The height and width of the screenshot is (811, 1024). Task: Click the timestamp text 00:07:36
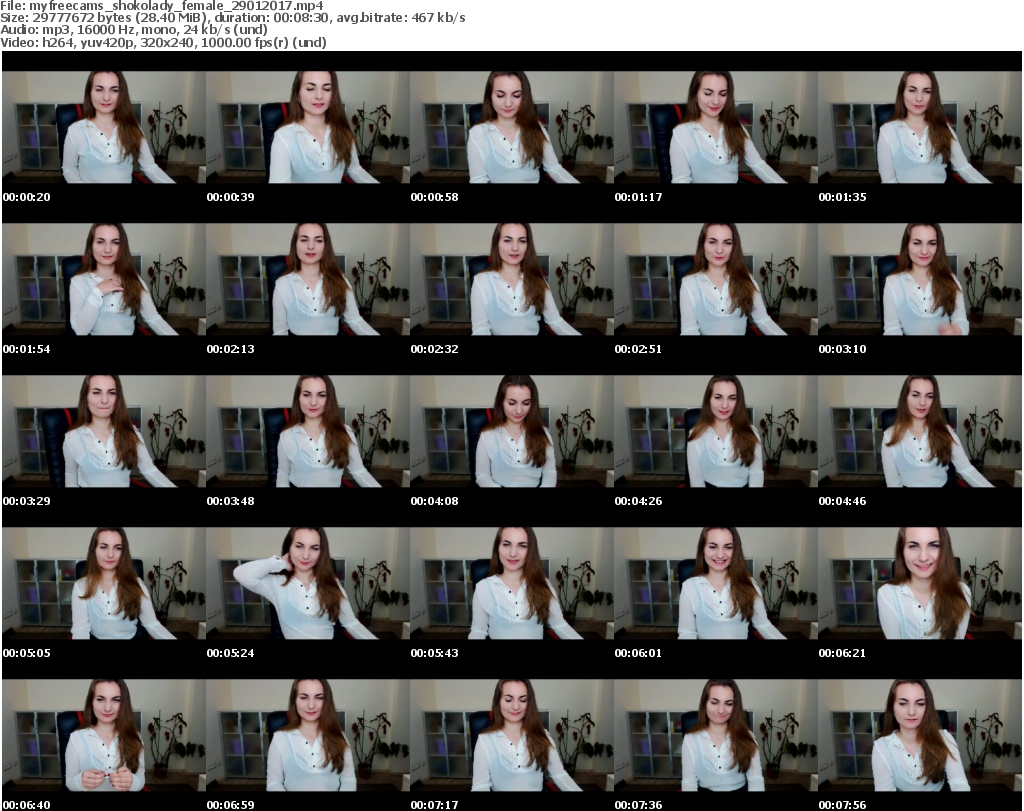tap(638, 805)
